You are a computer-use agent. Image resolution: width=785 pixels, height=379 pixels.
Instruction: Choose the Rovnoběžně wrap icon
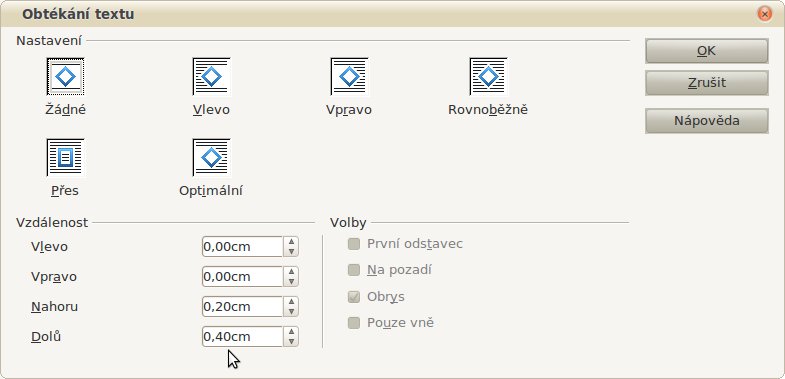tap(488, 77)
